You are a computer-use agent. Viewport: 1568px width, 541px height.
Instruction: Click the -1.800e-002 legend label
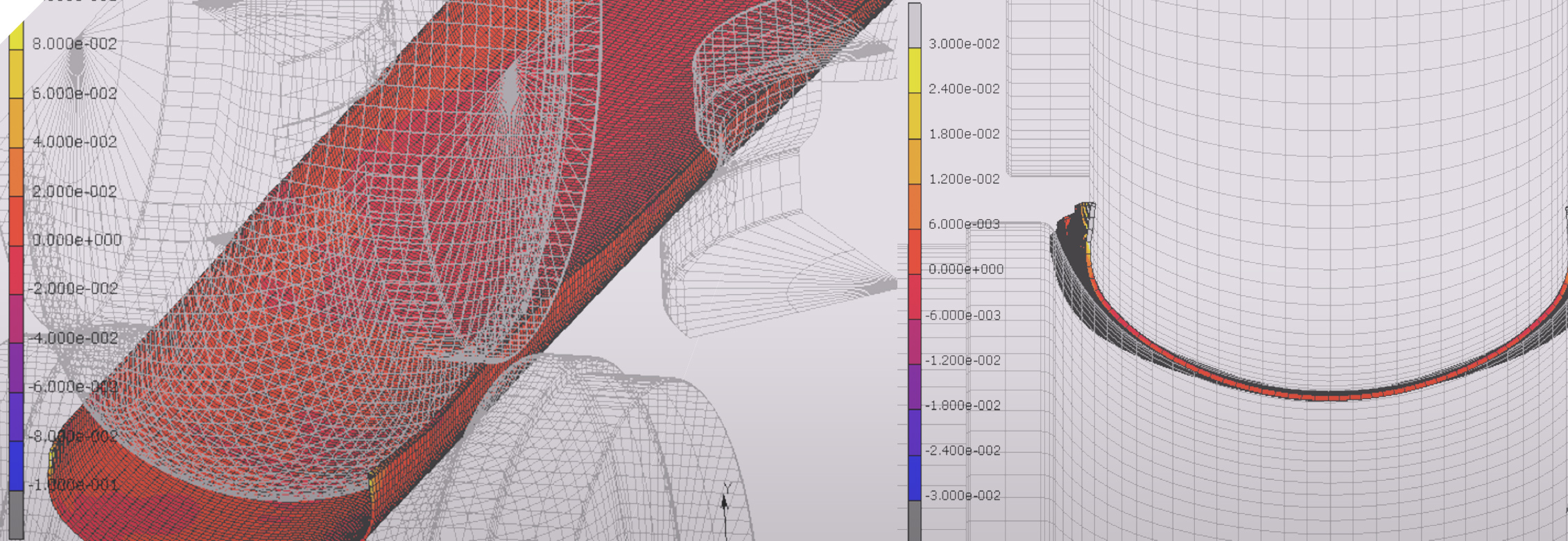[x=964, y=405]
